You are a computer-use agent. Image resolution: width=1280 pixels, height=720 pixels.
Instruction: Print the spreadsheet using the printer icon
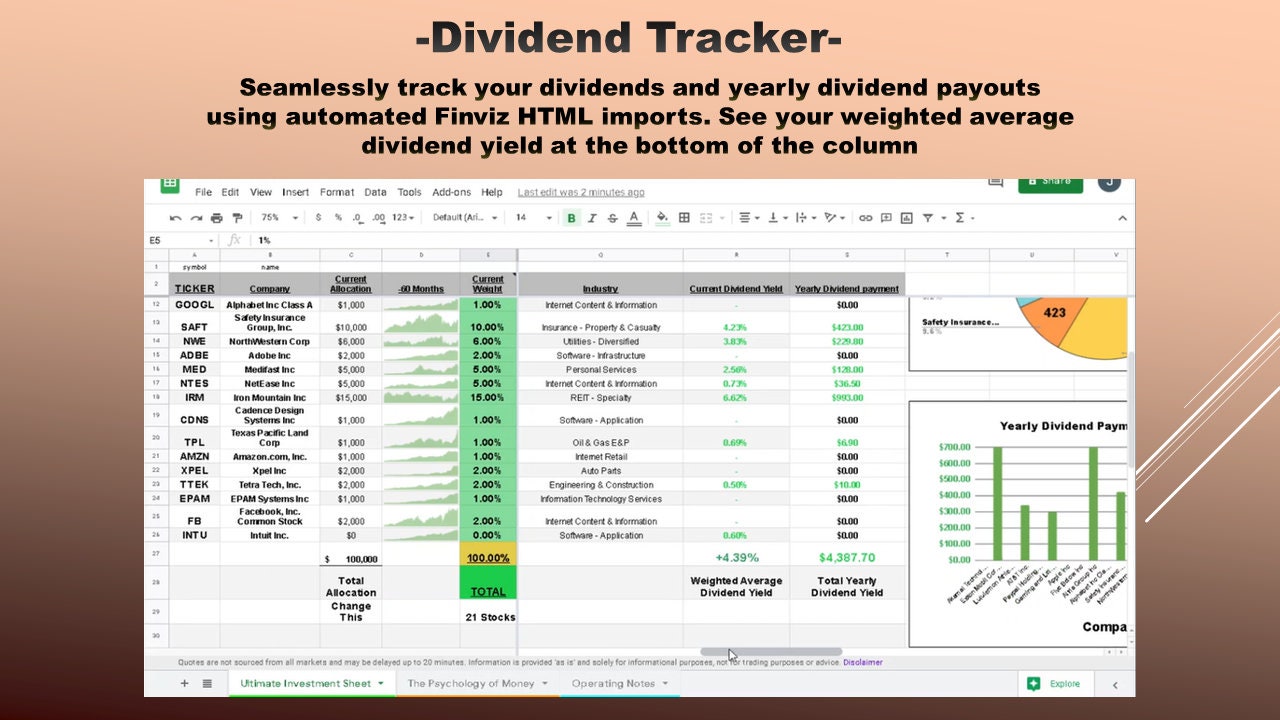pos(216,218)
